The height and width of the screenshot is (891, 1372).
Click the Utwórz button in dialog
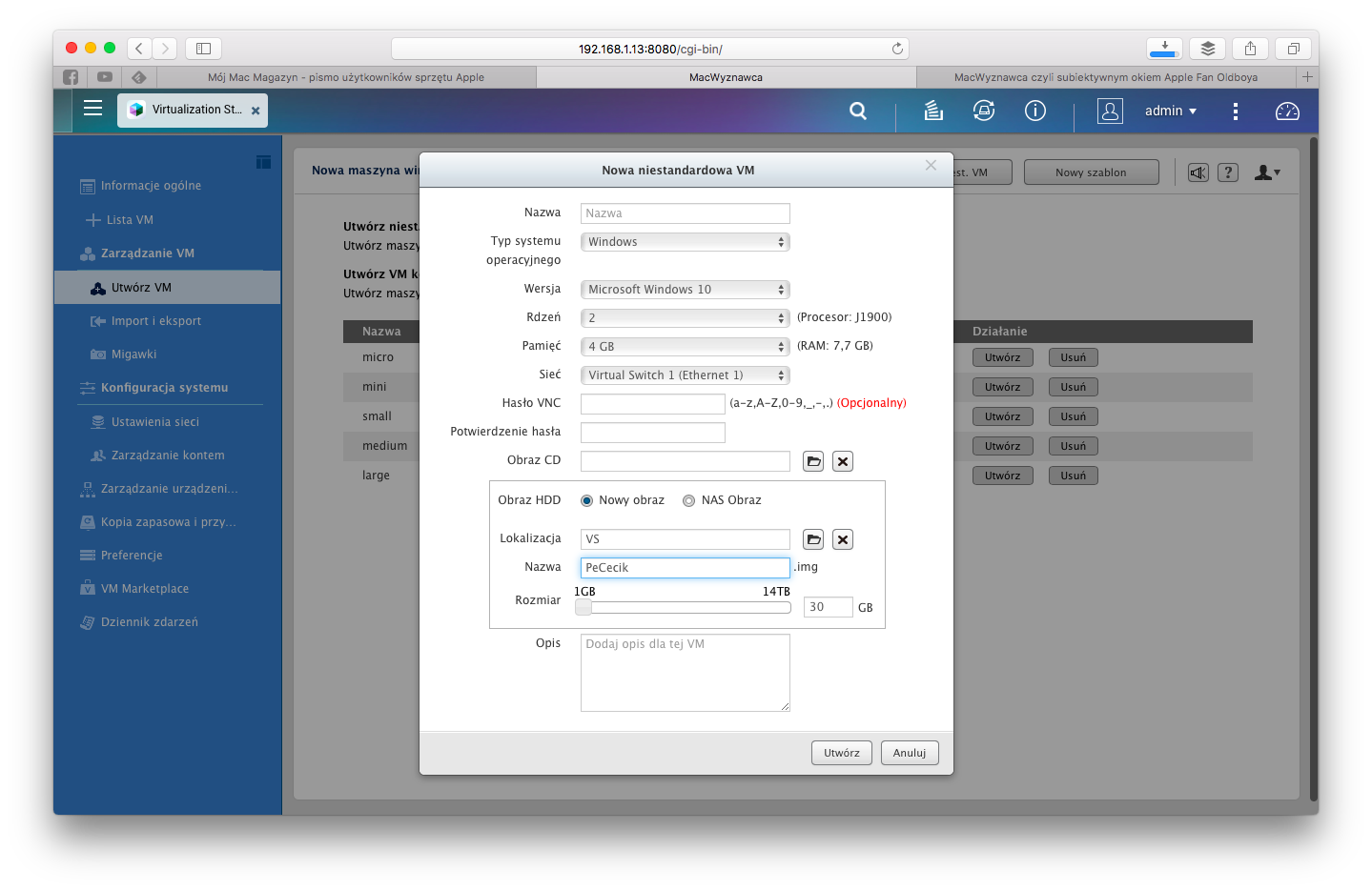coord(841,753)
